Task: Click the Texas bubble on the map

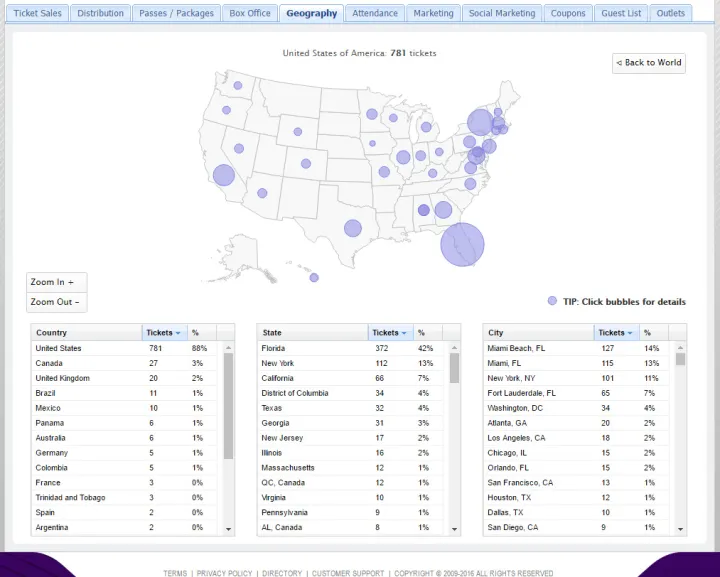Action: 353,228
